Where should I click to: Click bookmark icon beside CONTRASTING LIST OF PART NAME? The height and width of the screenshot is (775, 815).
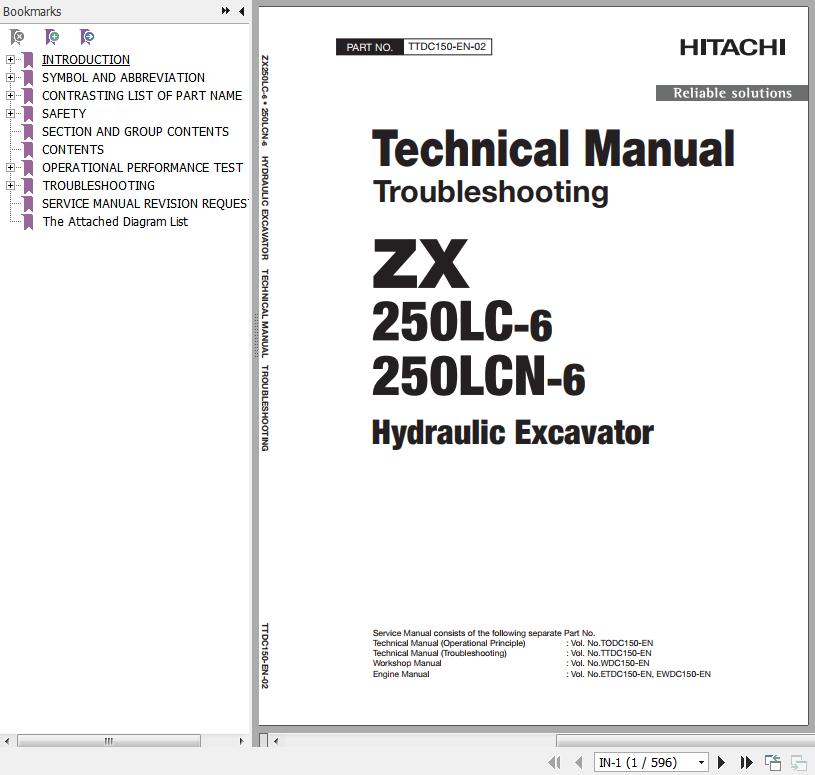click(x=29, y=96)
